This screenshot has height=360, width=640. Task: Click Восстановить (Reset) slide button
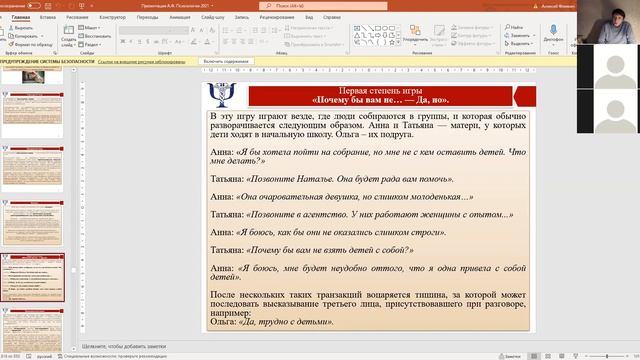[x=94, y=36]
